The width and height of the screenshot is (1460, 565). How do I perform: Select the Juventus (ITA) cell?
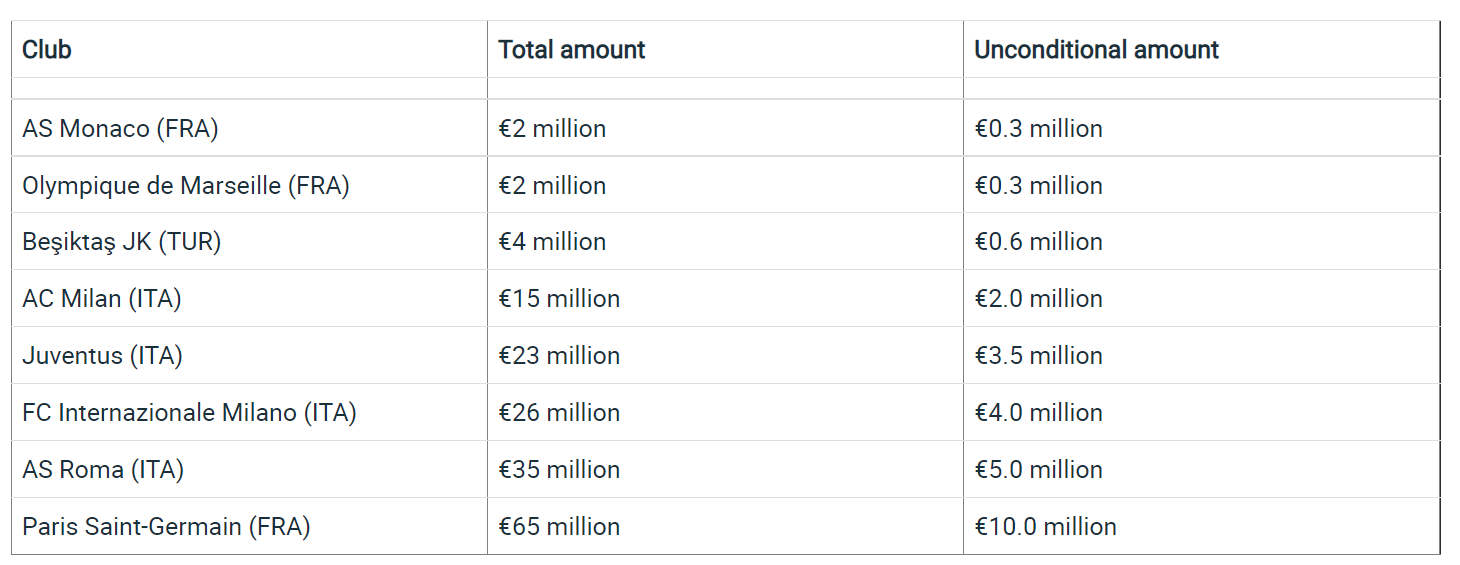249,355
